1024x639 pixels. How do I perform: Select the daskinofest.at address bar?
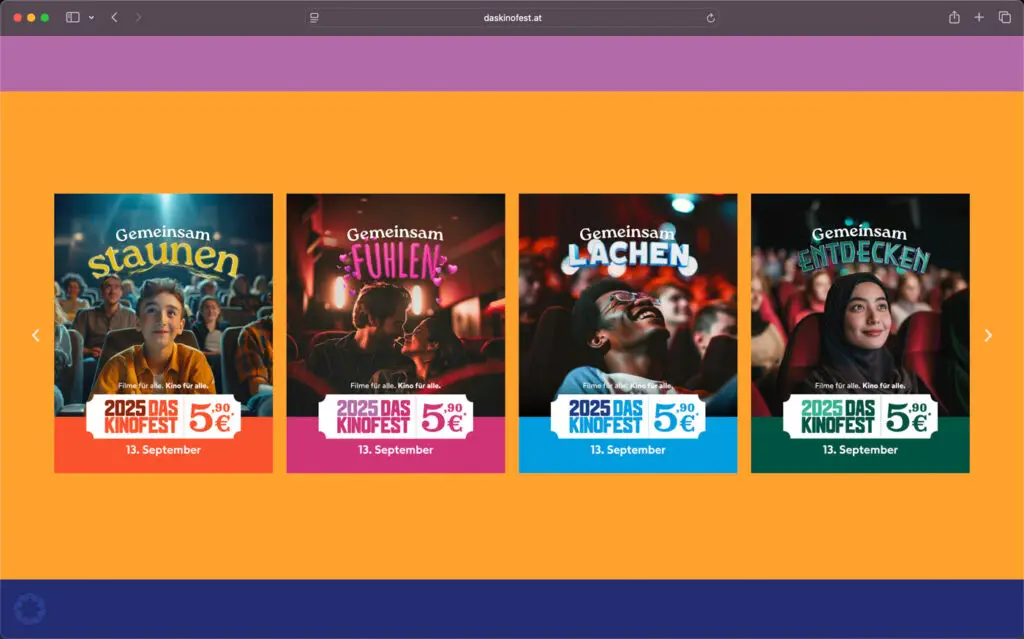click(512, 16)
